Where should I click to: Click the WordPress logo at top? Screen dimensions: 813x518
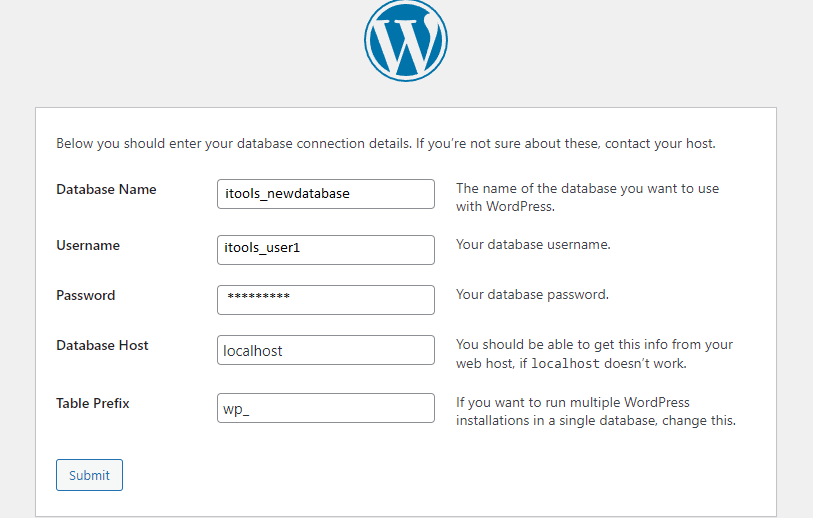(405, 40)
